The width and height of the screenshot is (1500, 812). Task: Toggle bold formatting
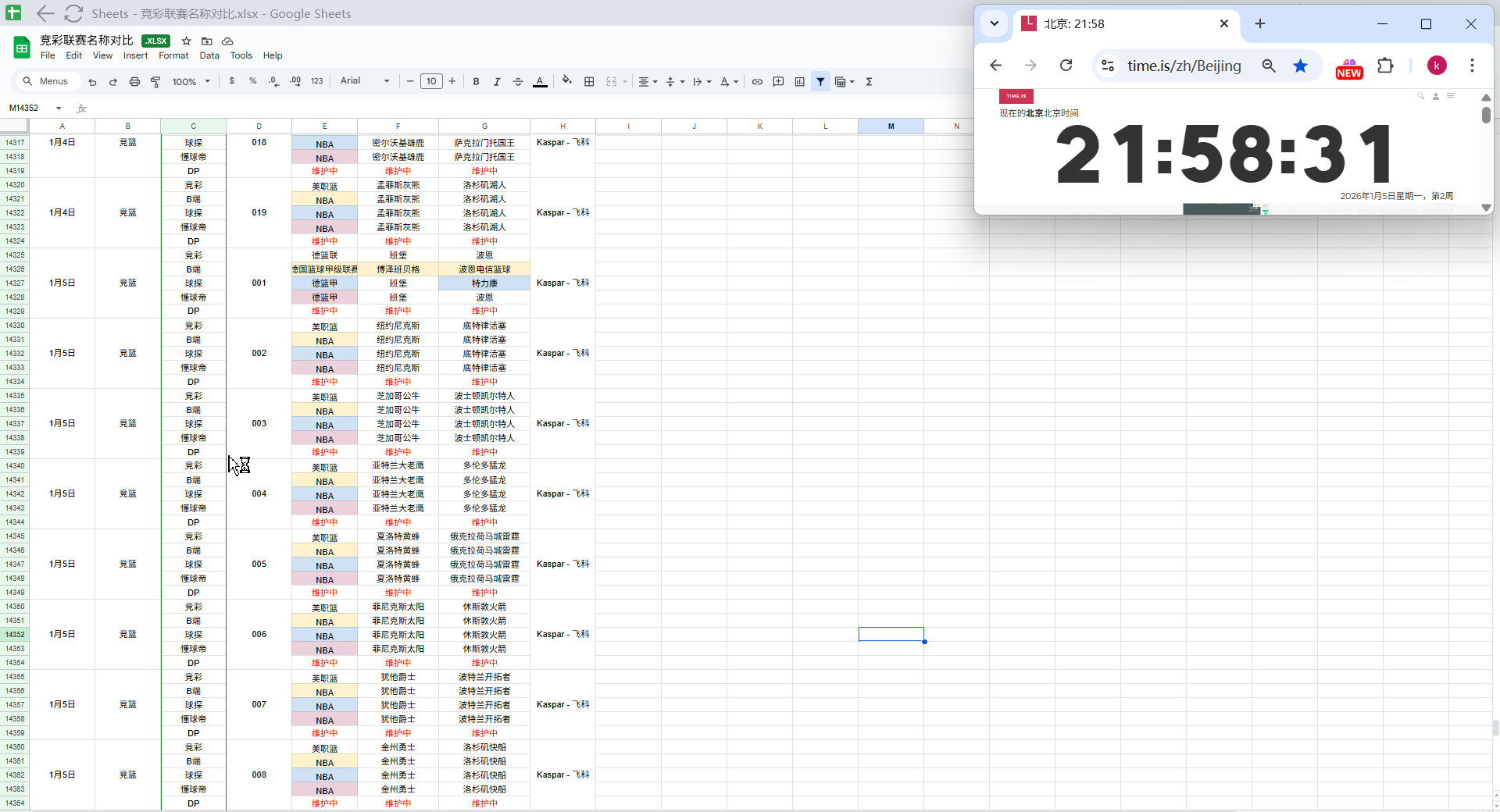(476, 81)
